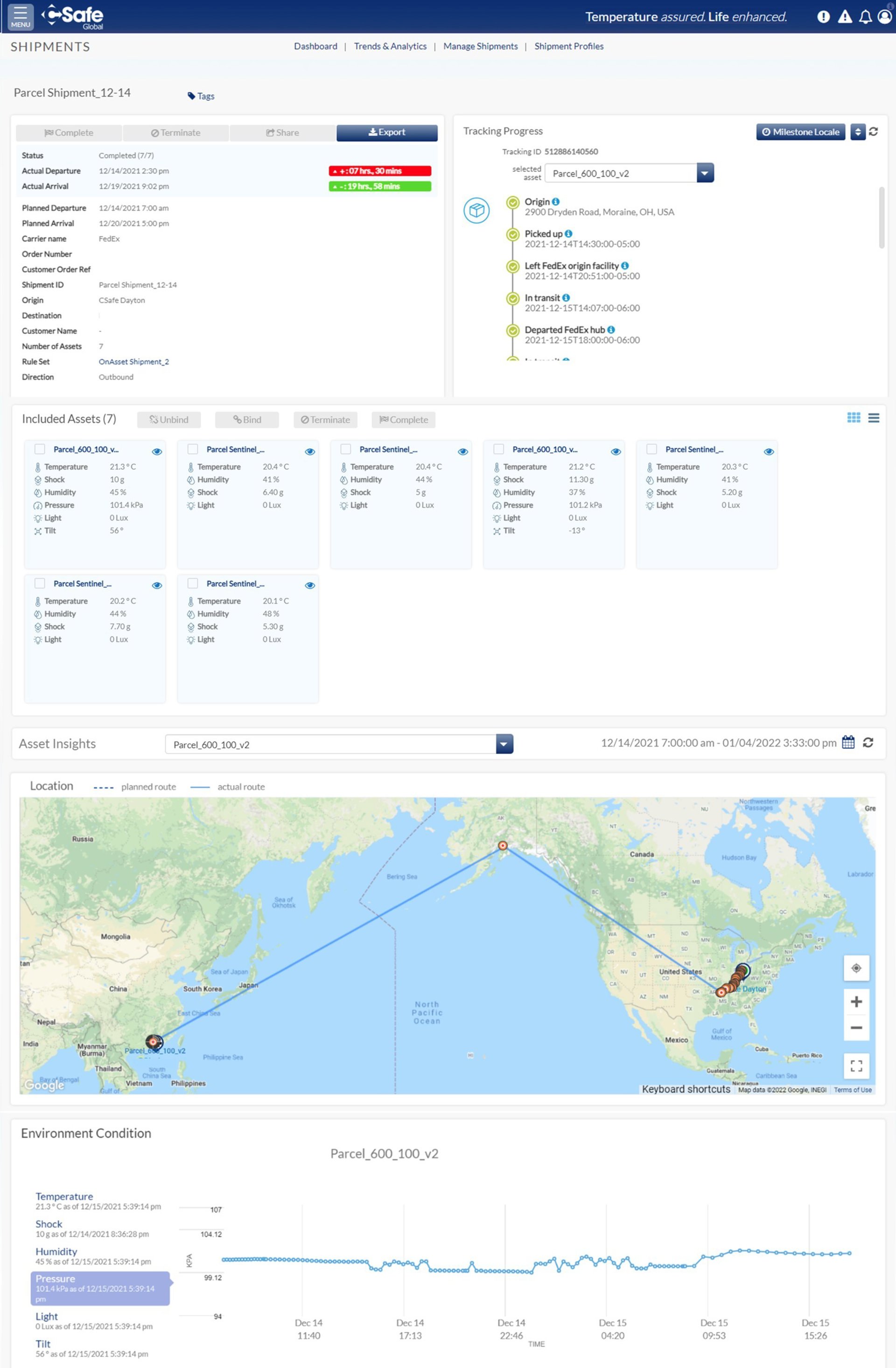
Task: Check the first Parcel_600_100_v asset checkbox
Action: (40, 449)
